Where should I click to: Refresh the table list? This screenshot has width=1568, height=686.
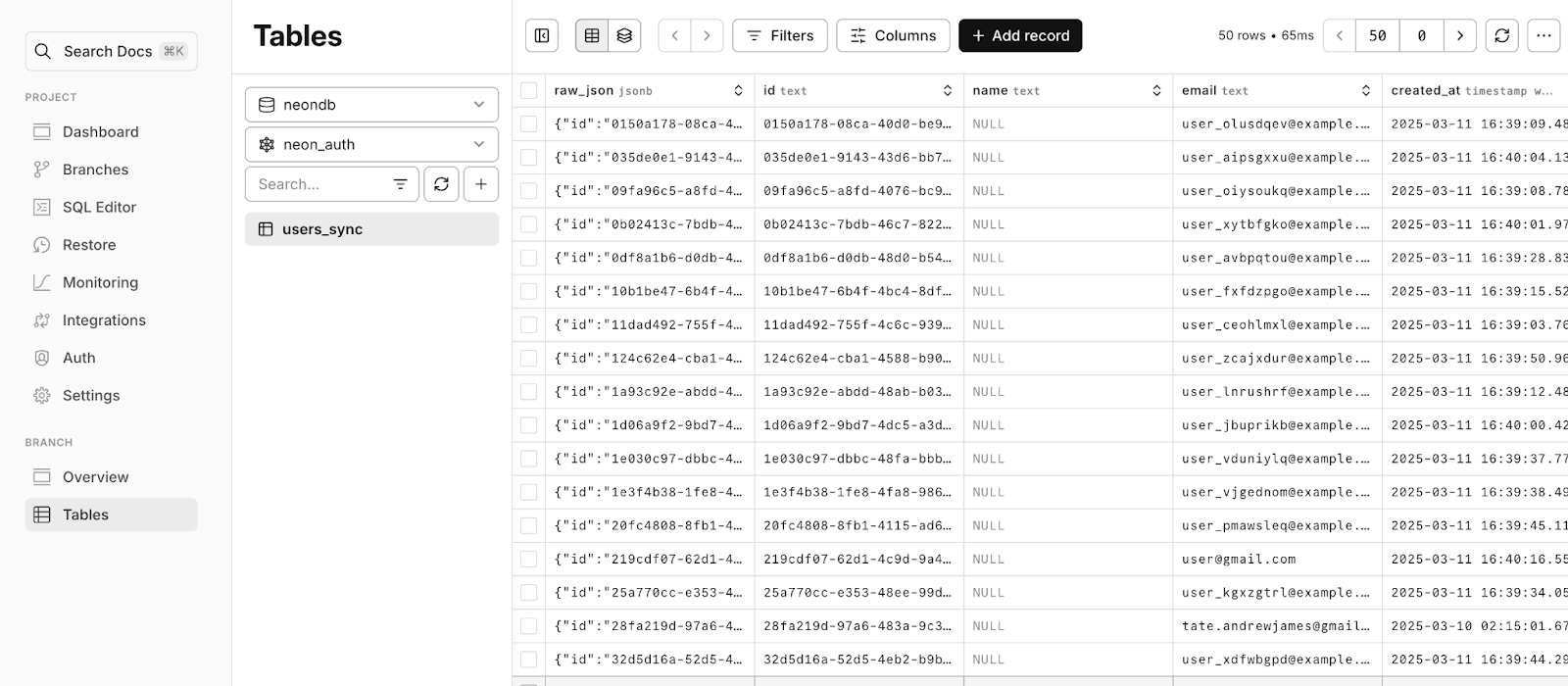point(441,184)
